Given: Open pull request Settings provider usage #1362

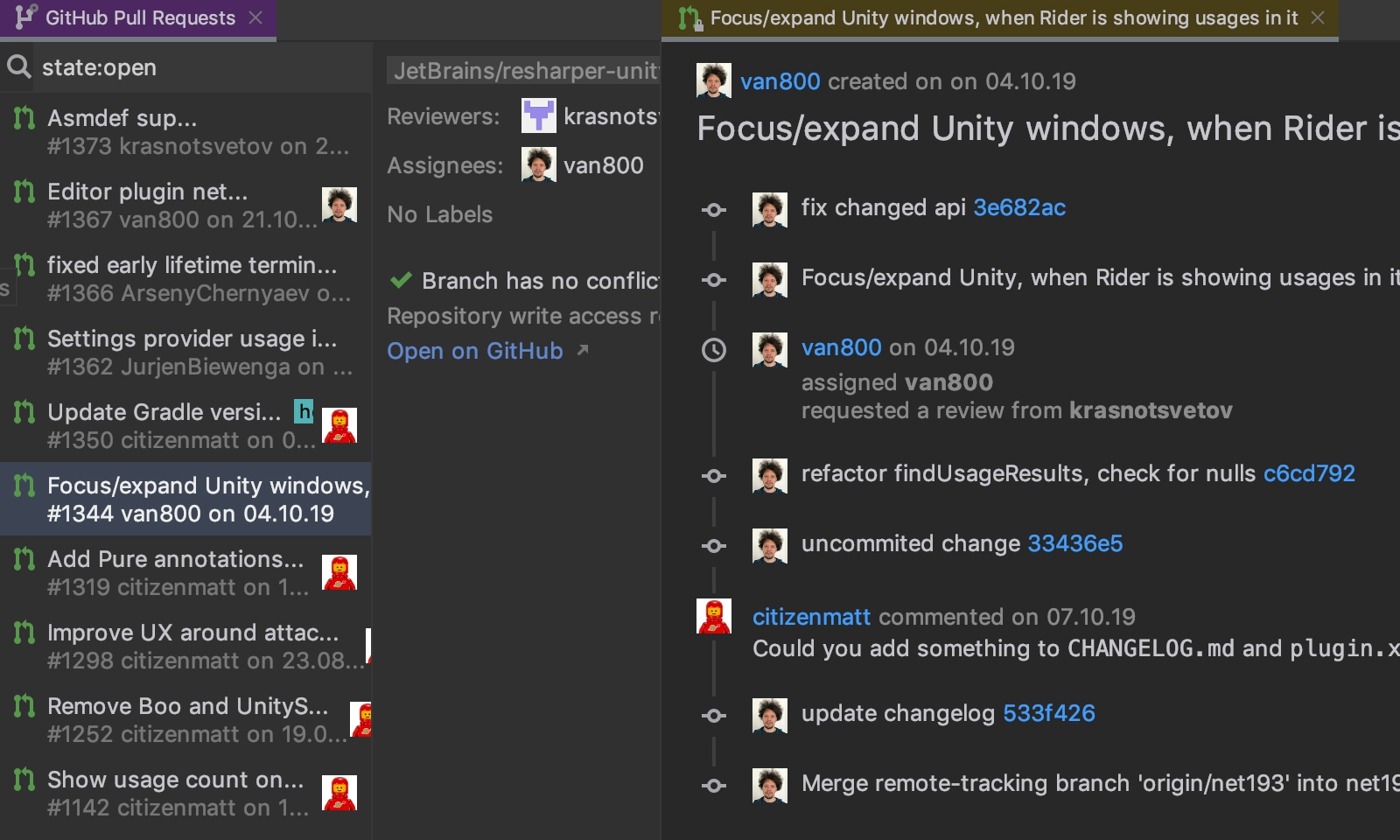Looking at the screenshot, I should tap(185, 352).
